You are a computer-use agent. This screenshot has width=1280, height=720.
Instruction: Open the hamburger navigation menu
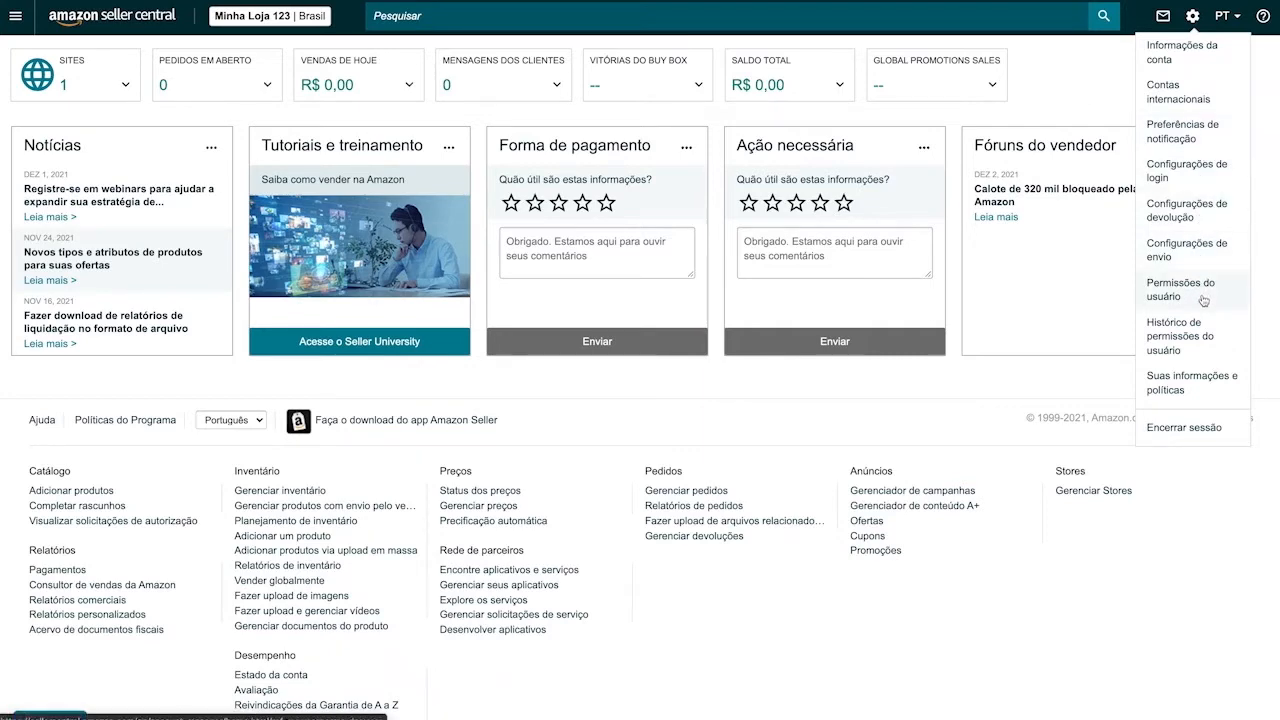pyautogui.click(x=15, y=16)
